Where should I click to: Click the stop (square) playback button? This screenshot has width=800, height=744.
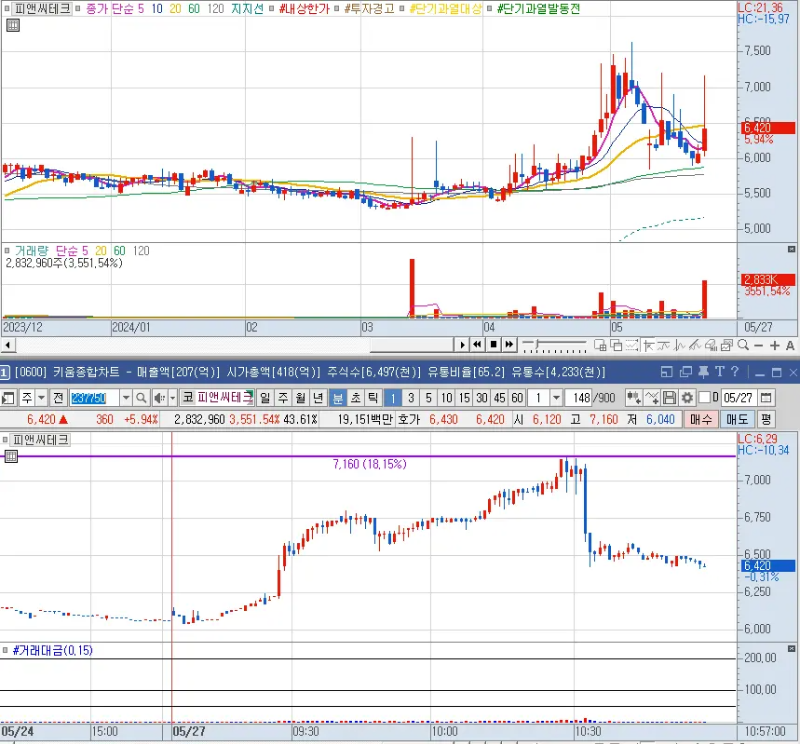[x=493, y=345]
